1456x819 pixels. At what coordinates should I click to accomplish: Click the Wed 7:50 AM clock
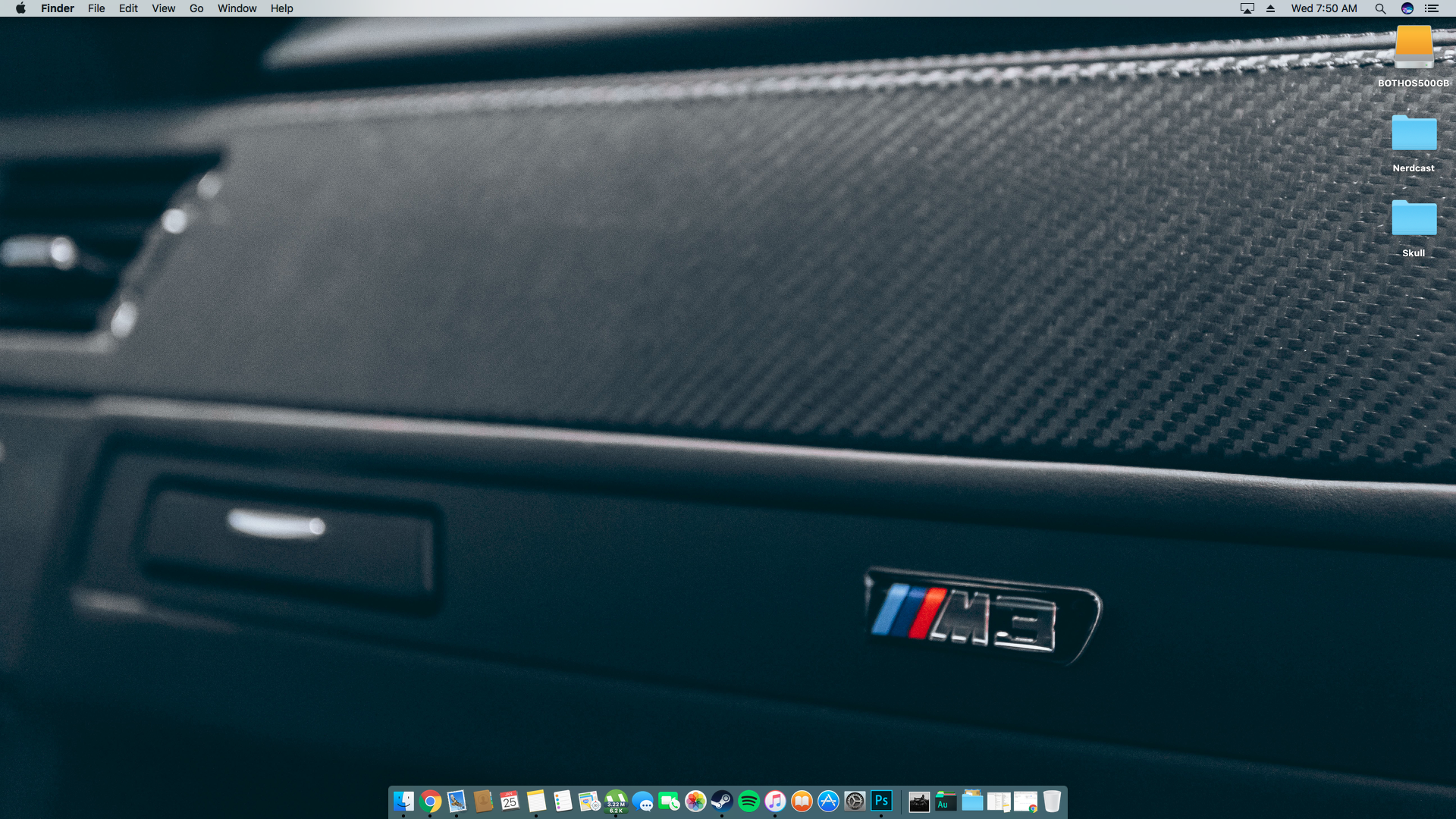(1324, 8)
